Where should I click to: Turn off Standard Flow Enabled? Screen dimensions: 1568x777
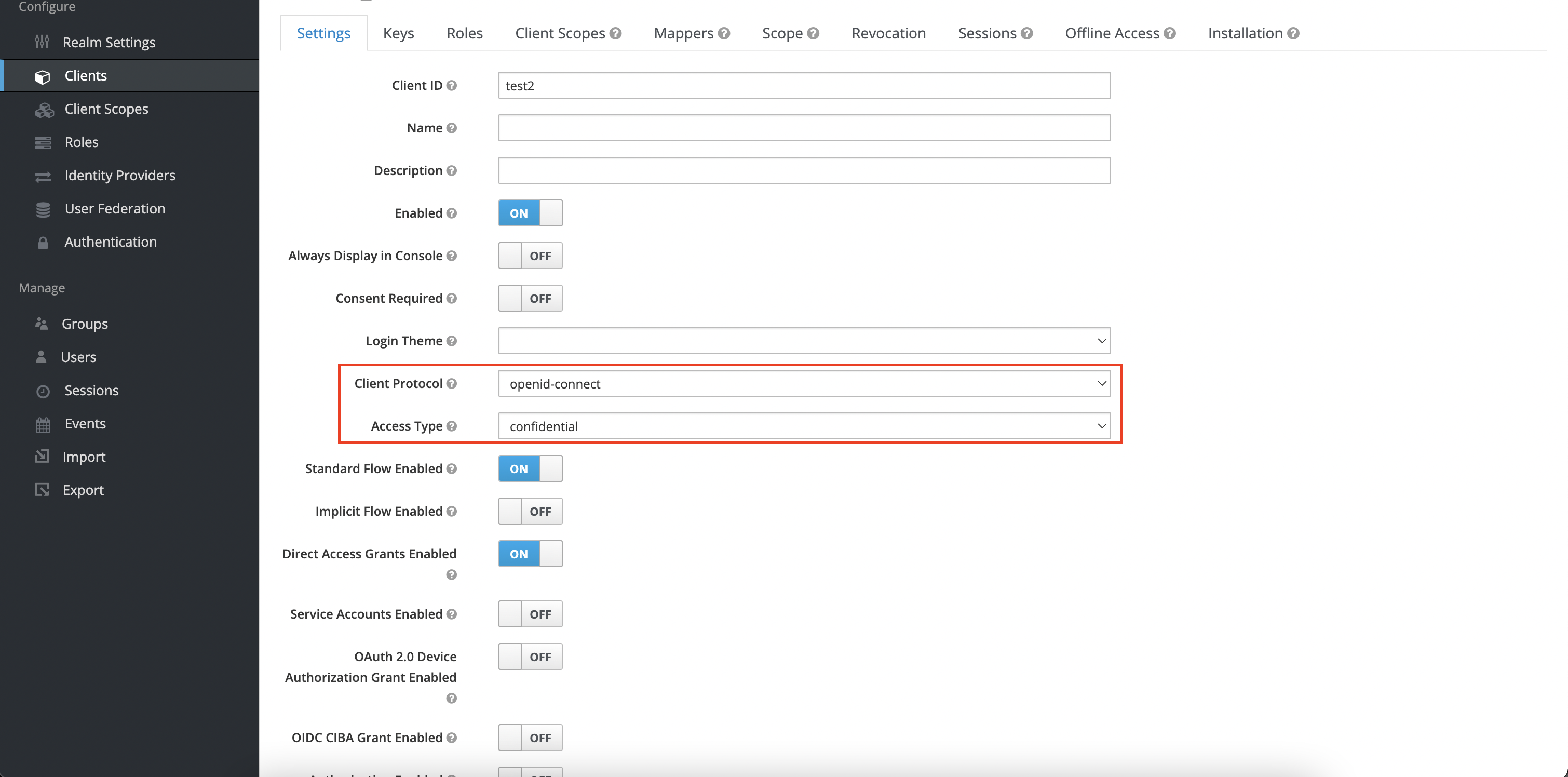click(530, 468)
